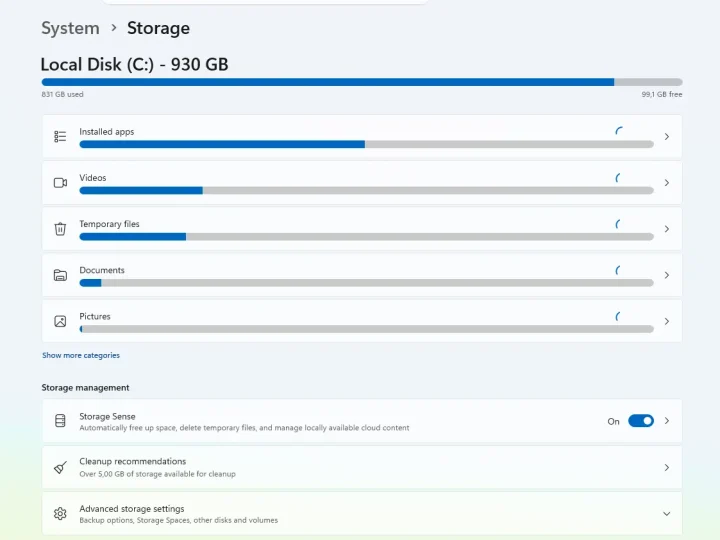Click the Storage Sense title
The image size is (720, 540).
coord(107,416)
